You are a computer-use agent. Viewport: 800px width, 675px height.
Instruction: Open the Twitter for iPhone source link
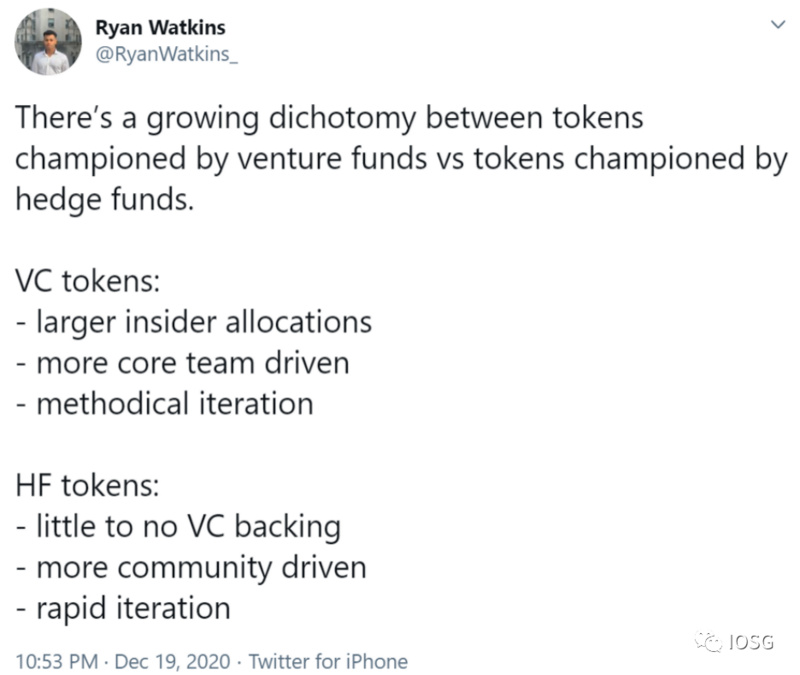(328, 661)
